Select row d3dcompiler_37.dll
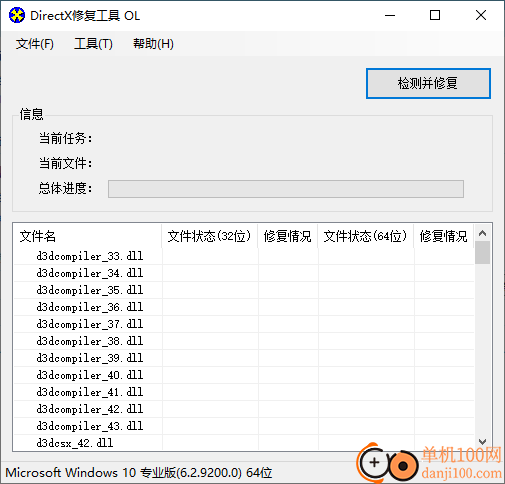 (x=244, y=324)
